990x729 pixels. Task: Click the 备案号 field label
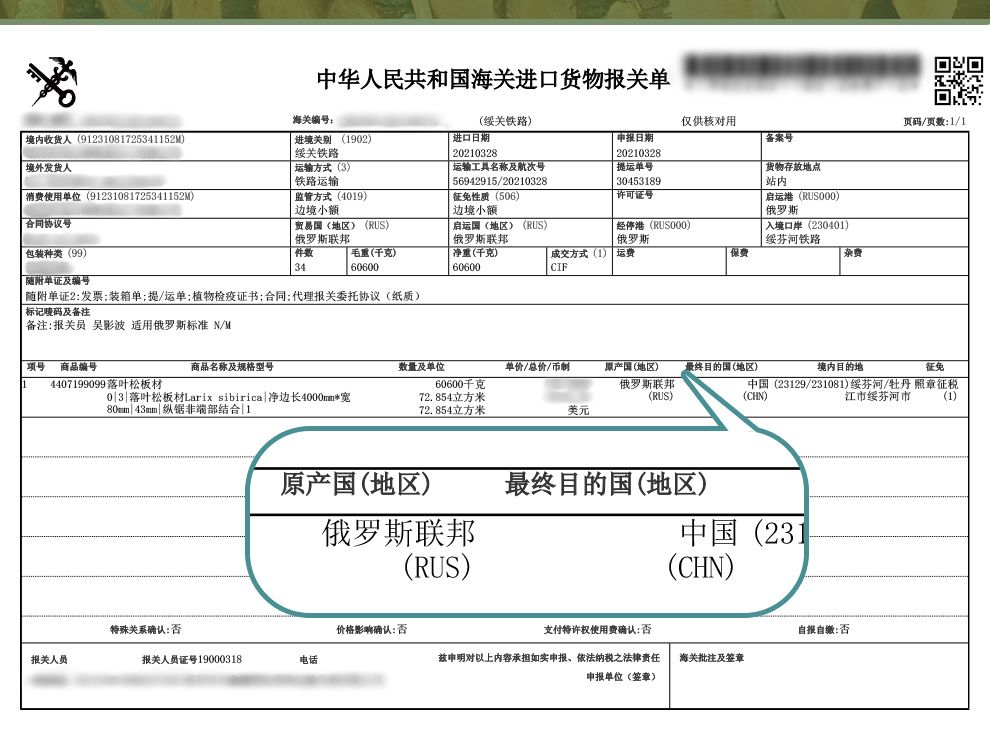[779, 138]
